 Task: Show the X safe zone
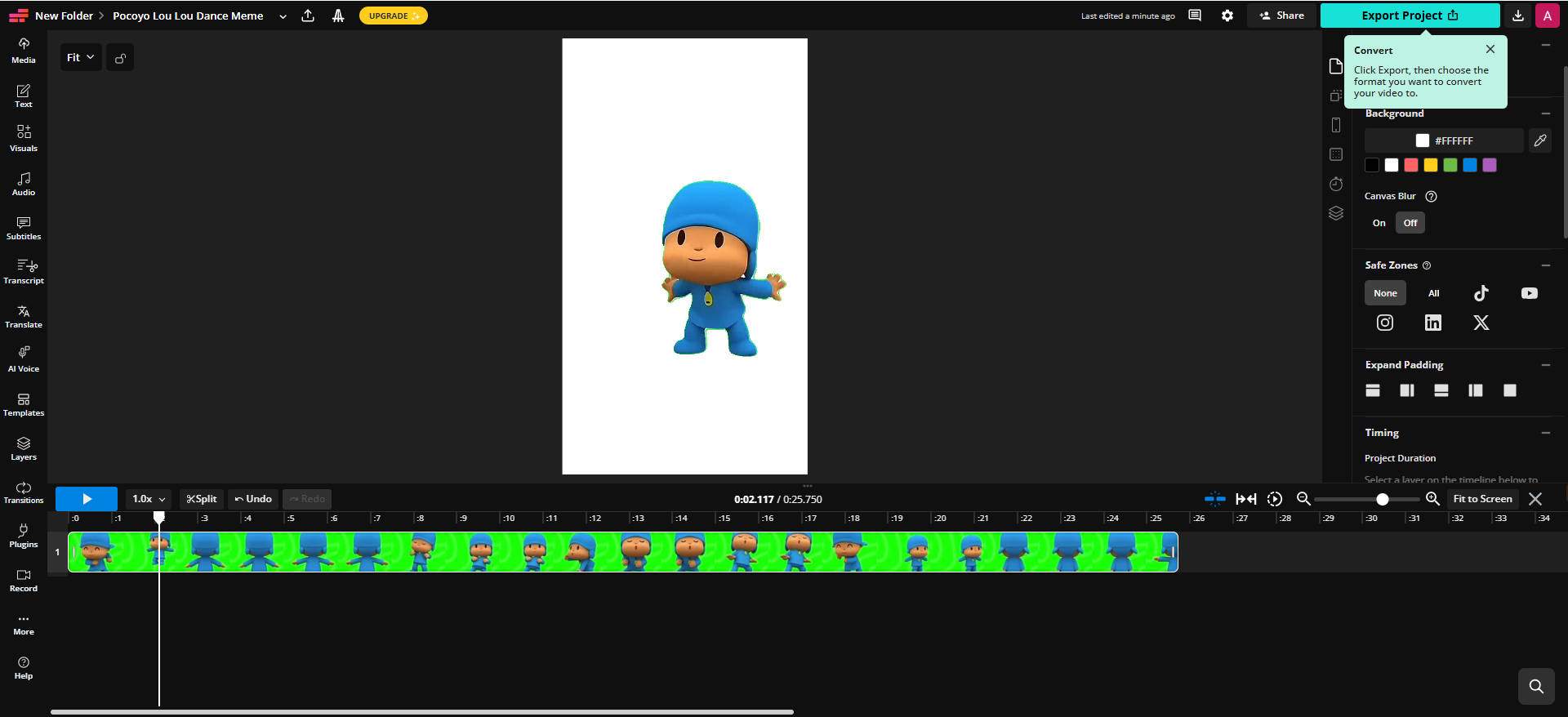pos(1481,323)
